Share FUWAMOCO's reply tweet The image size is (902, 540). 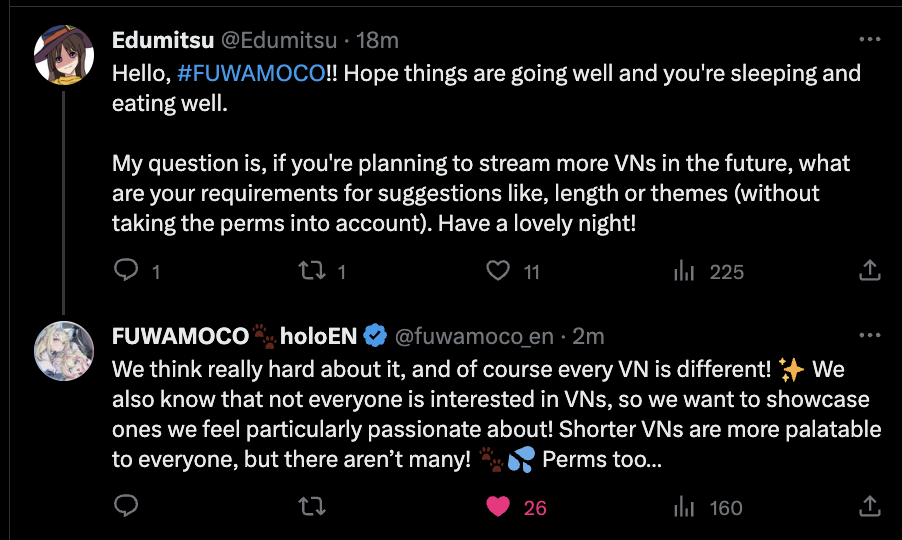pyautogui.click(x=870, y=507)
